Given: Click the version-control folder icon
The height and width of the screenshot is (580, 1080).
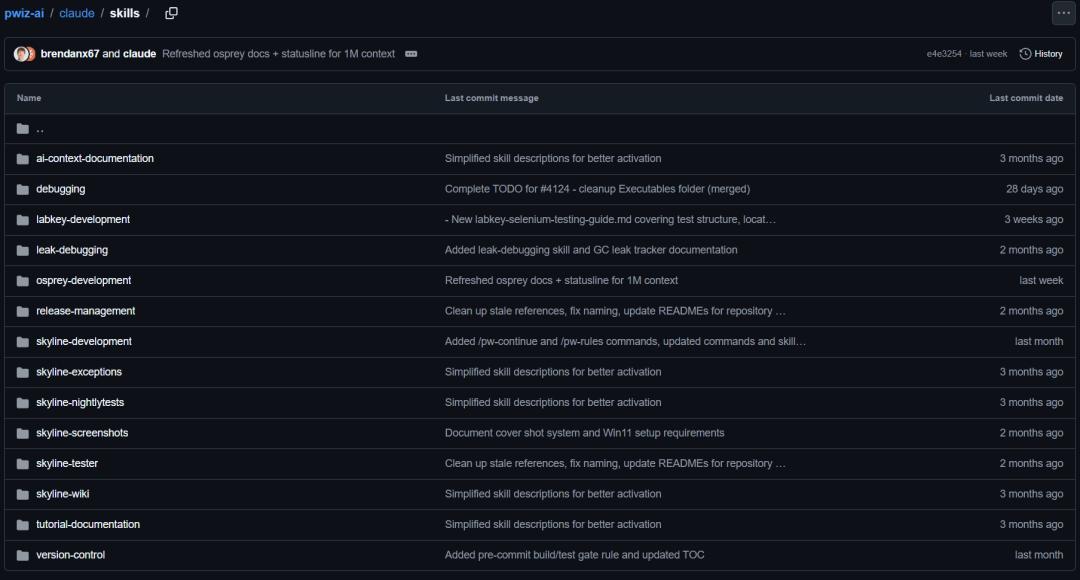Looking at the screenshot, I should (23, 555).
